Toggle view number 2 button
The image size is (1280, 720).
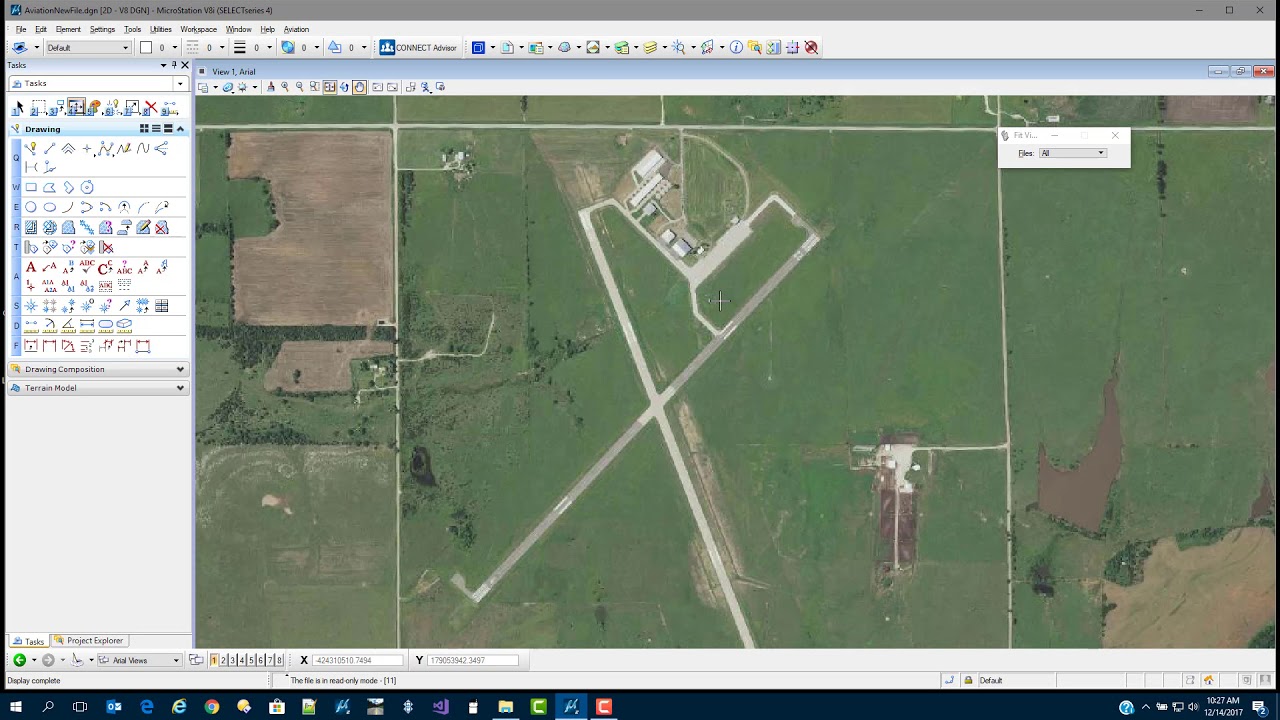[x=223, y=660]
